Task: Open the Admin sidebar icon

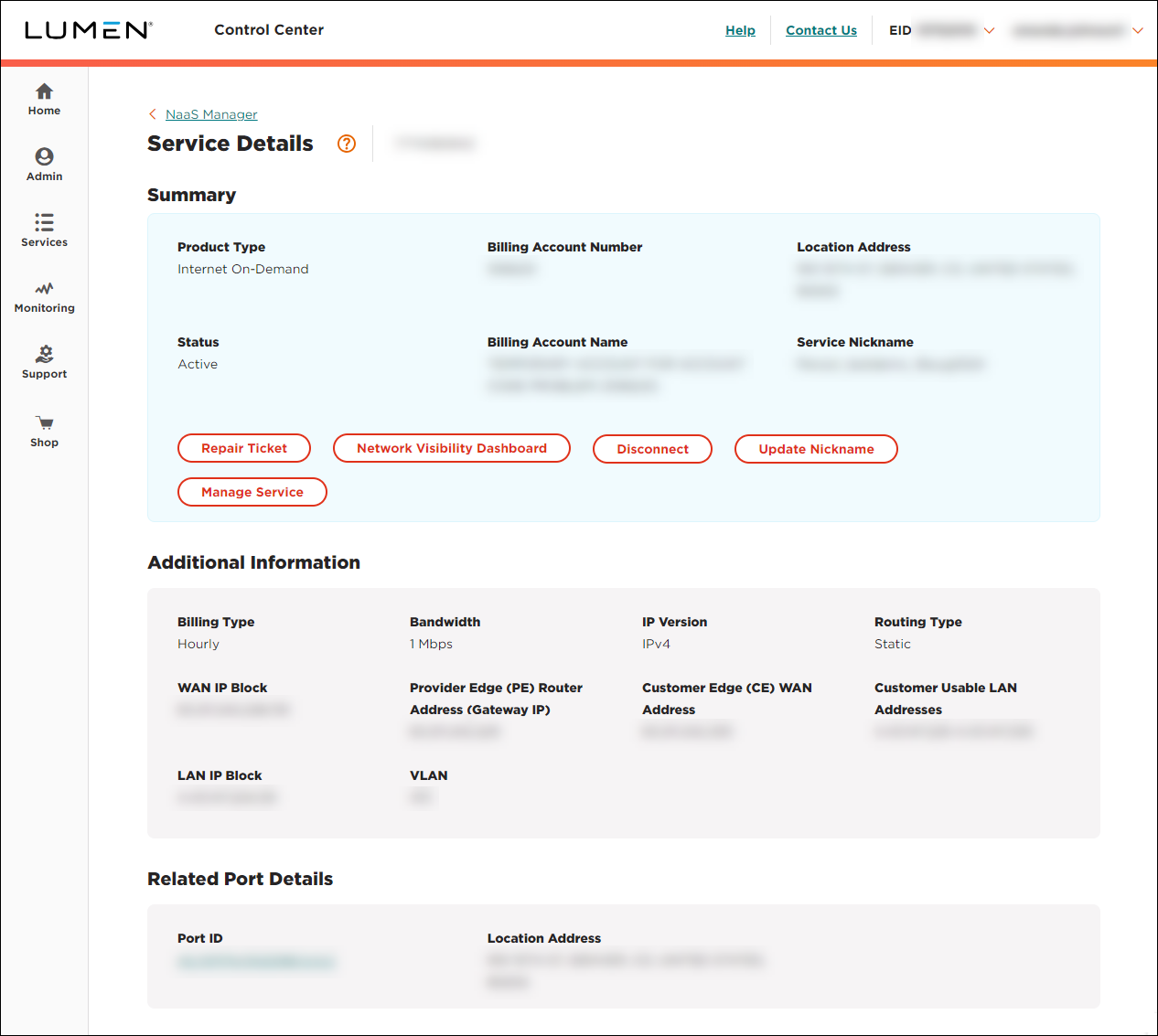Action: coord(44,156)
